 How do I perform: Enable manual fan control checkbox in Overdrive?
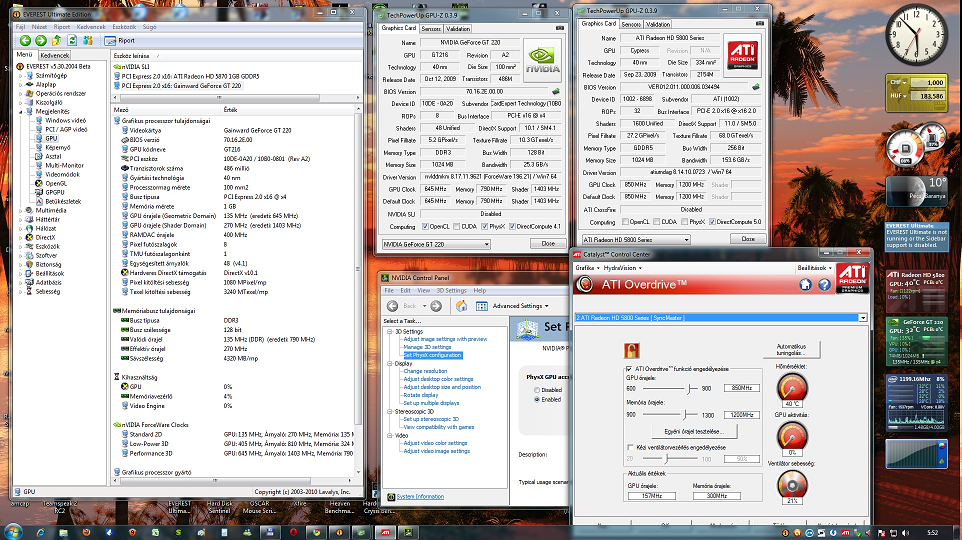630,447
